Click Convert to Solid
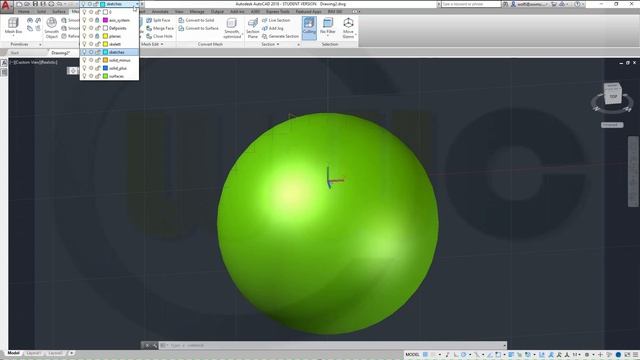 (196, 20)
